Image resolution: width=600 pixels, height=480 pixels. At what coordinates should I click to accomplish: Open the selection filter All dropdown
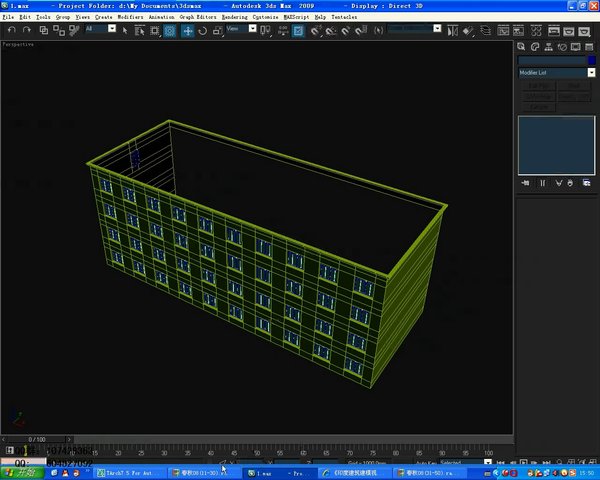click(x=101, y=29)
